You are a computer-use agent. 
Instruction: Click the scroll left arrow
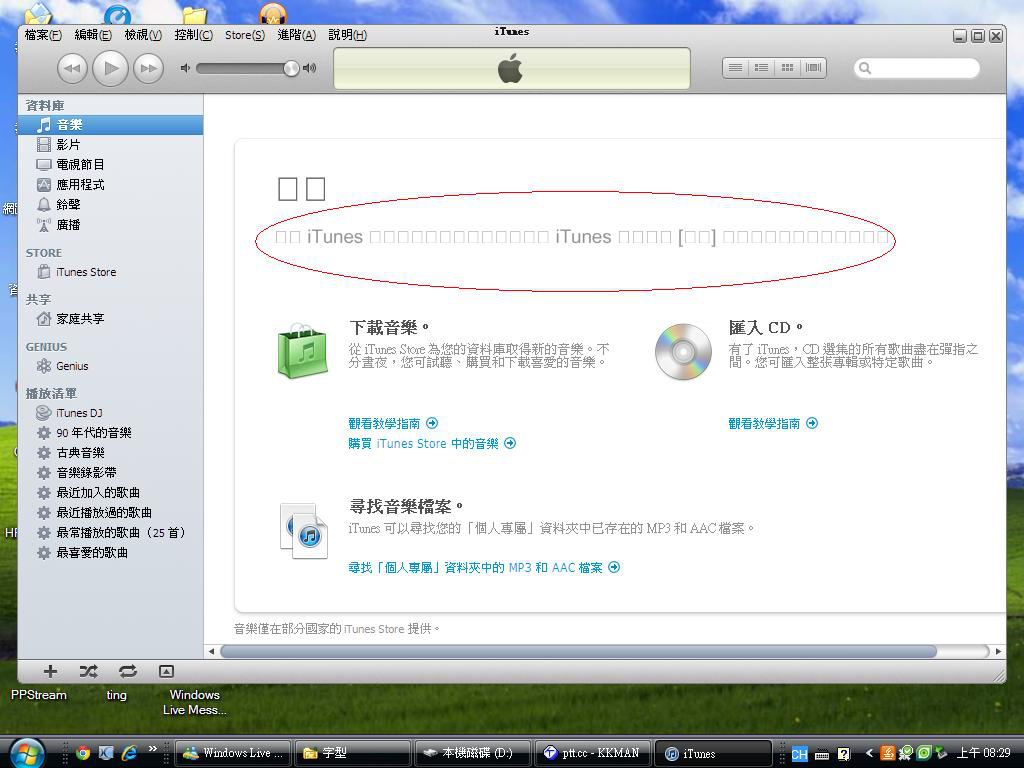(x=212, y=651)
